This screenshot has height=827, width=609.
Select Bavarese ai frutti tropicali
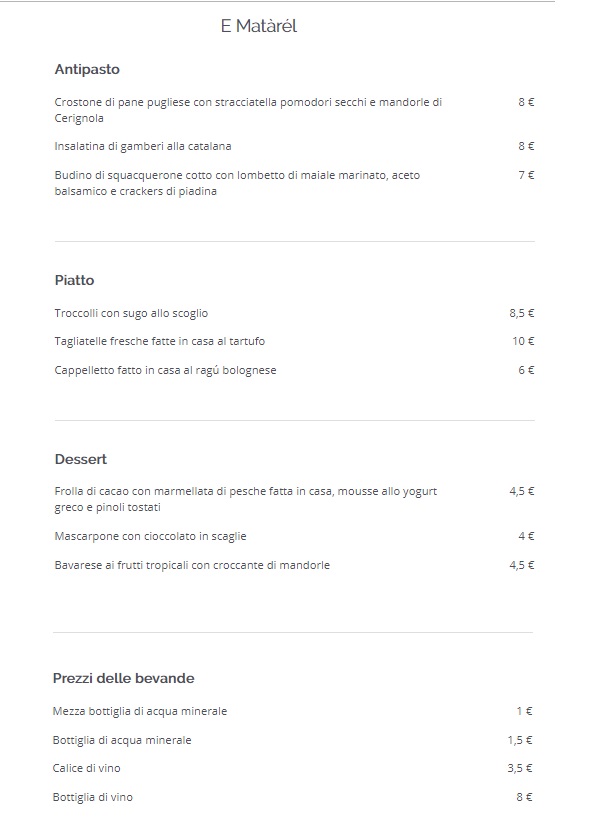(x=192, y=565)
